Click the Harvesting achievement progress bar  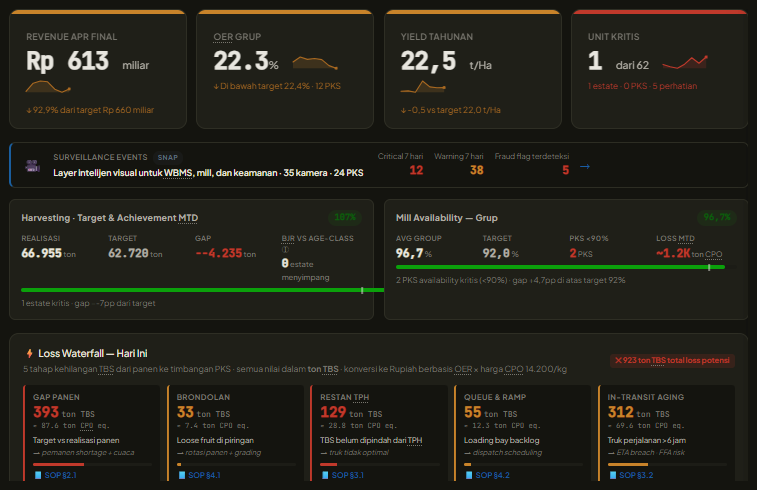click(203, 290)
